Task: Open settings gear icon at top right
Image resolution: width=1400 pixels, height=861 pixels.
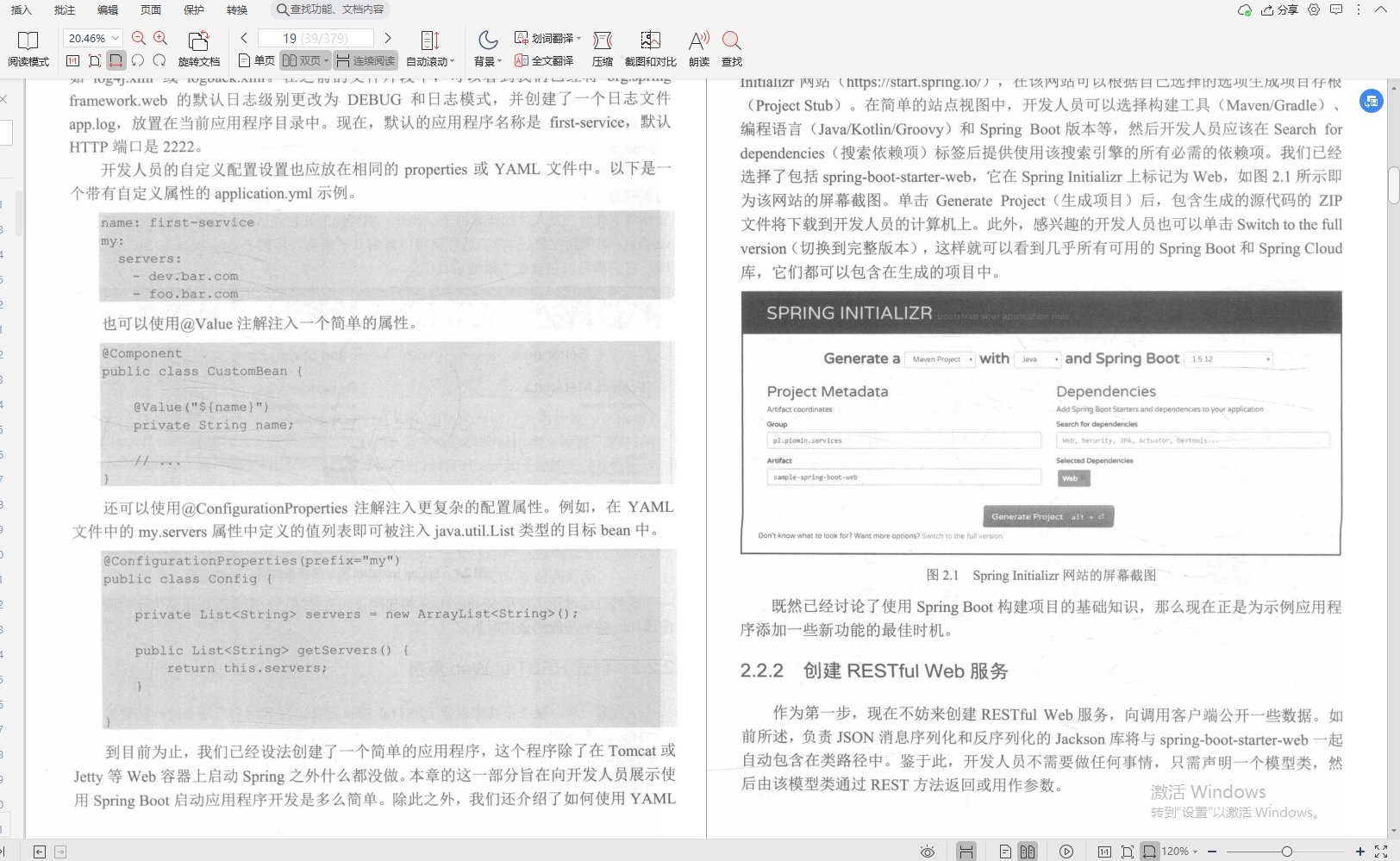Action: 1314,9
